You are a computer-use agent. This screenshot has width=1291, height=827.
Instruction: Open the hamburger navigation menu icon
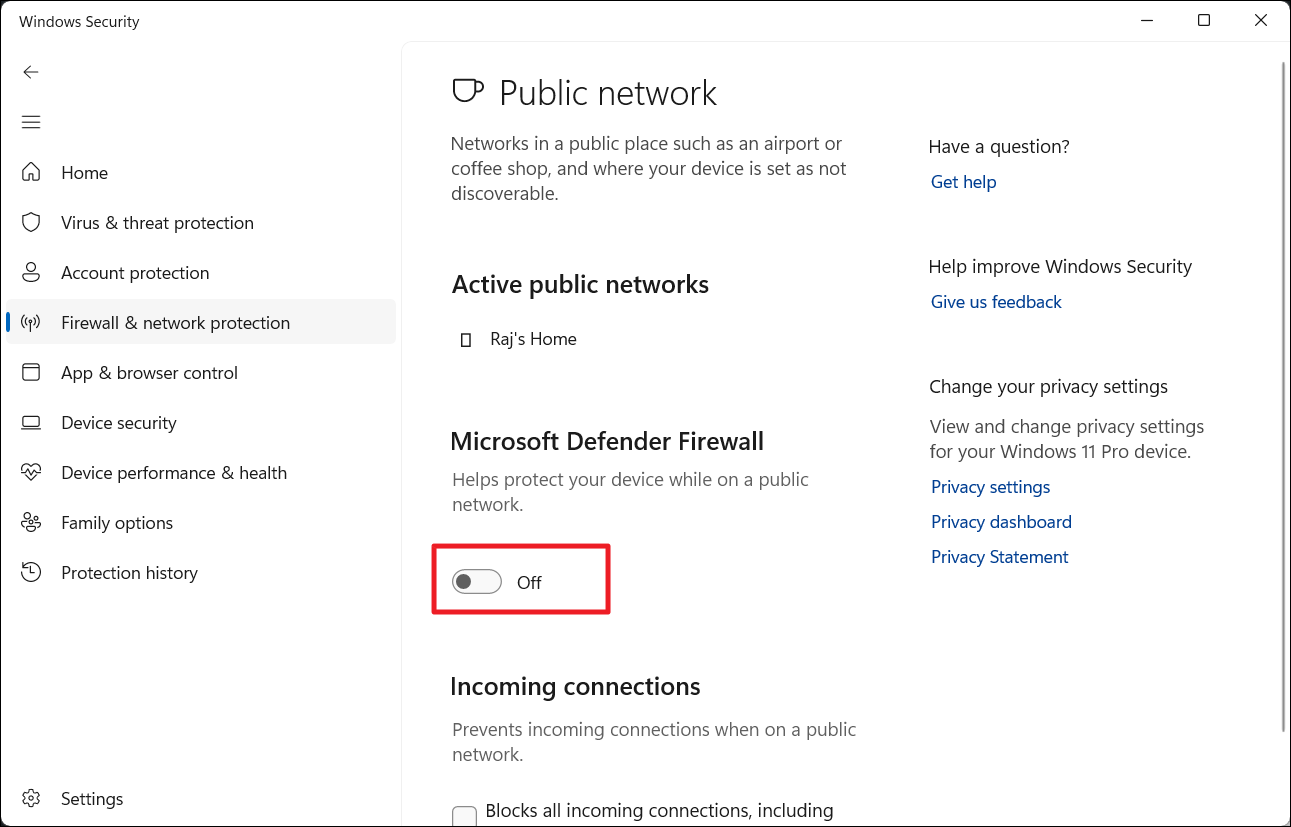pyautogui.click(x=31, y=122)
